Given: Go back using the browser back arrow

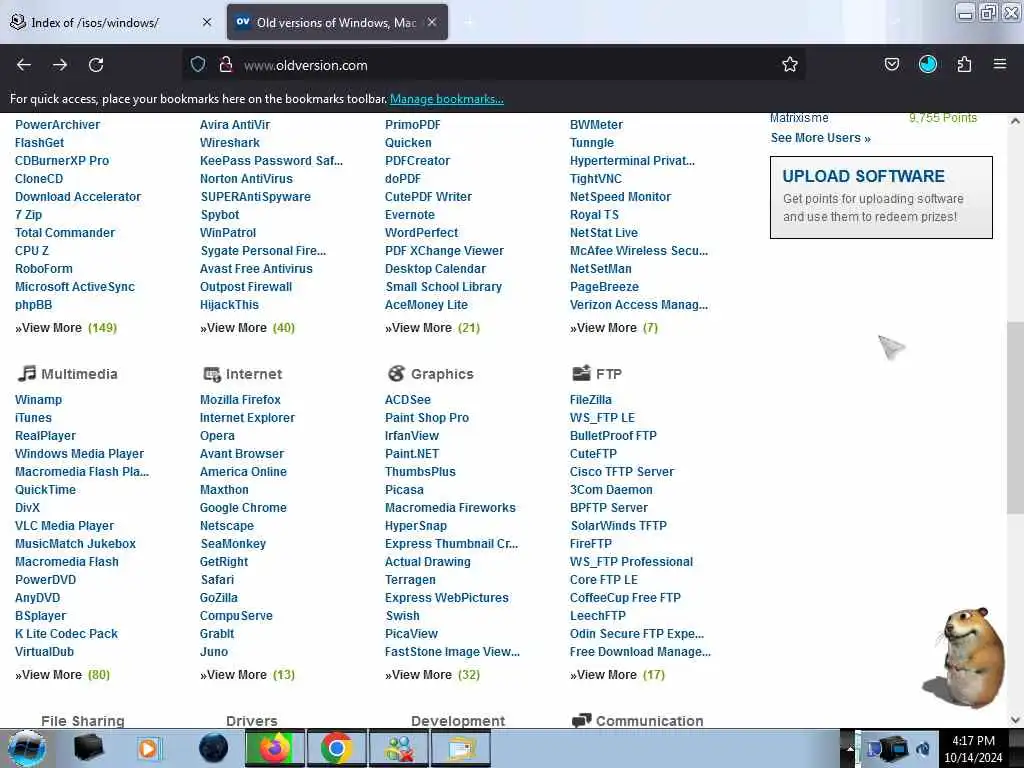Looking at the screenshot, I should (x=24, y=65).
